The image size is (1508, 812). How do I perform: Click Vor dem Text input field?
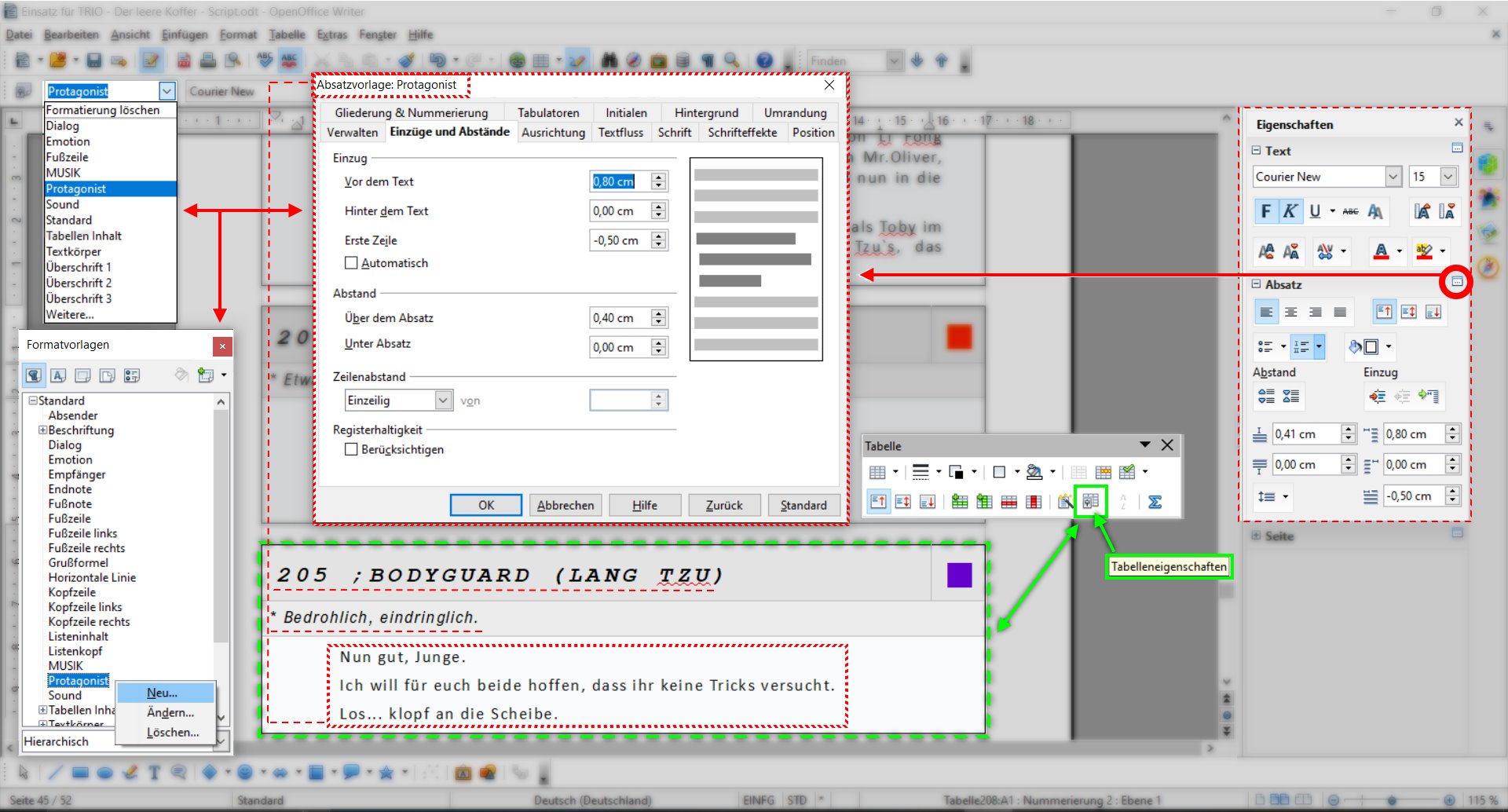coord(619,181)
